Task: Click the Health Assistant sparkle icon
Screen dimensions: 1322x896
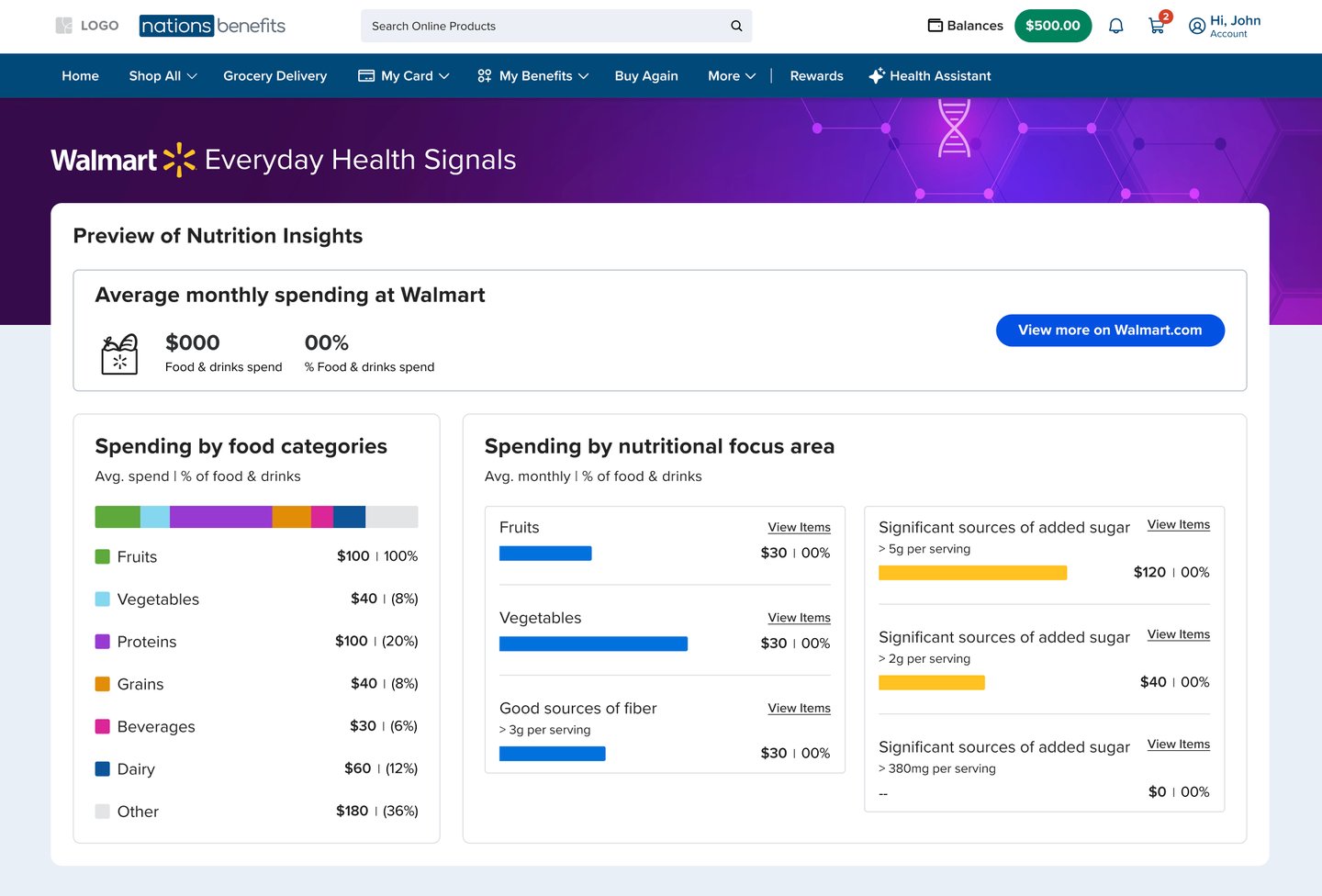Action: [877, 76]
